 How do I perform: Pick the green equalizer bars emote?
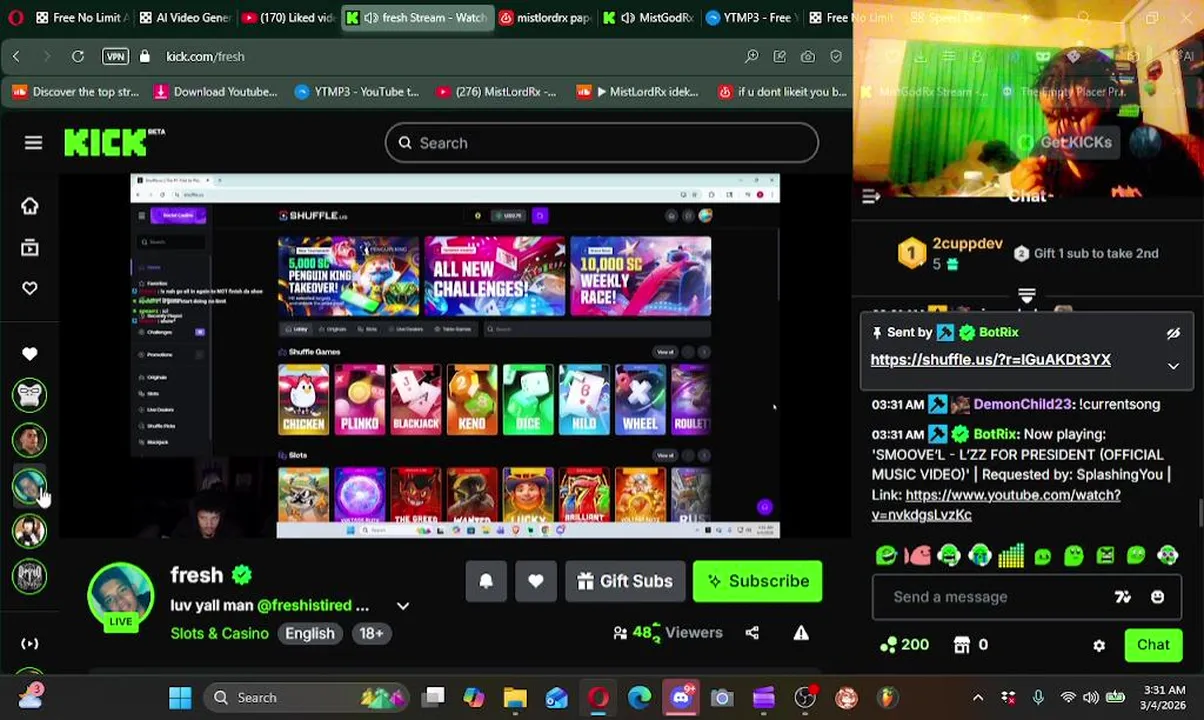tap(1011, 555)
